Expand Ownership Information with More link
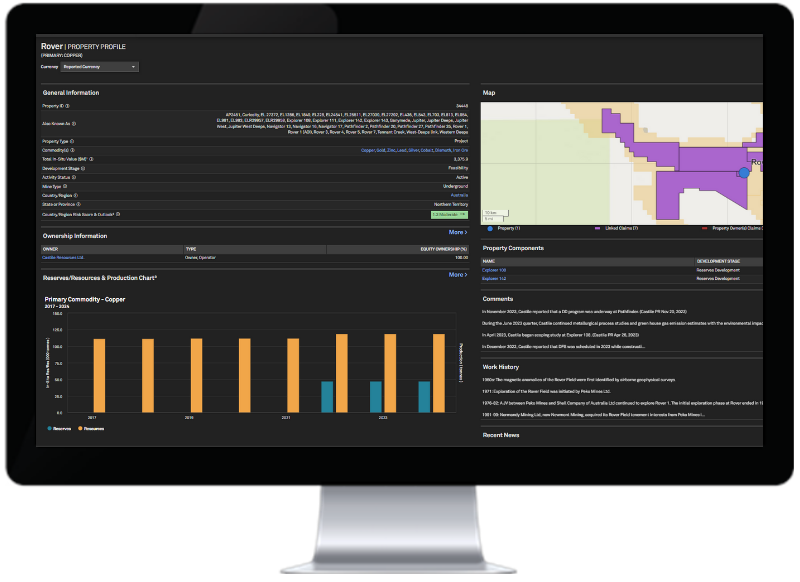Screen dimensions: 800x582 [457, 231]
